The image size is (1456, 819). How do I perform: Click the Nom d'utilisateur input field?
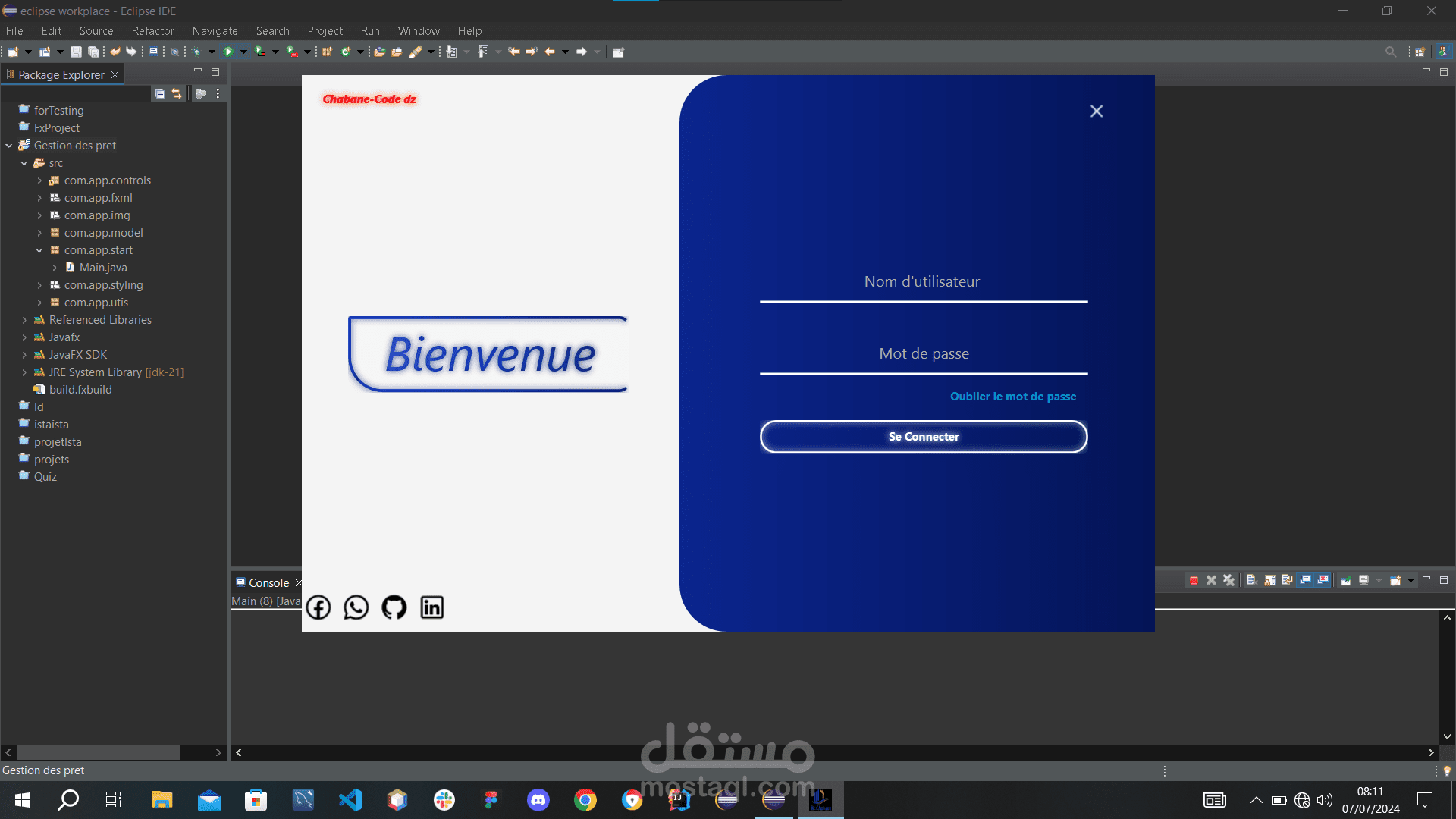tap(923, 282)
